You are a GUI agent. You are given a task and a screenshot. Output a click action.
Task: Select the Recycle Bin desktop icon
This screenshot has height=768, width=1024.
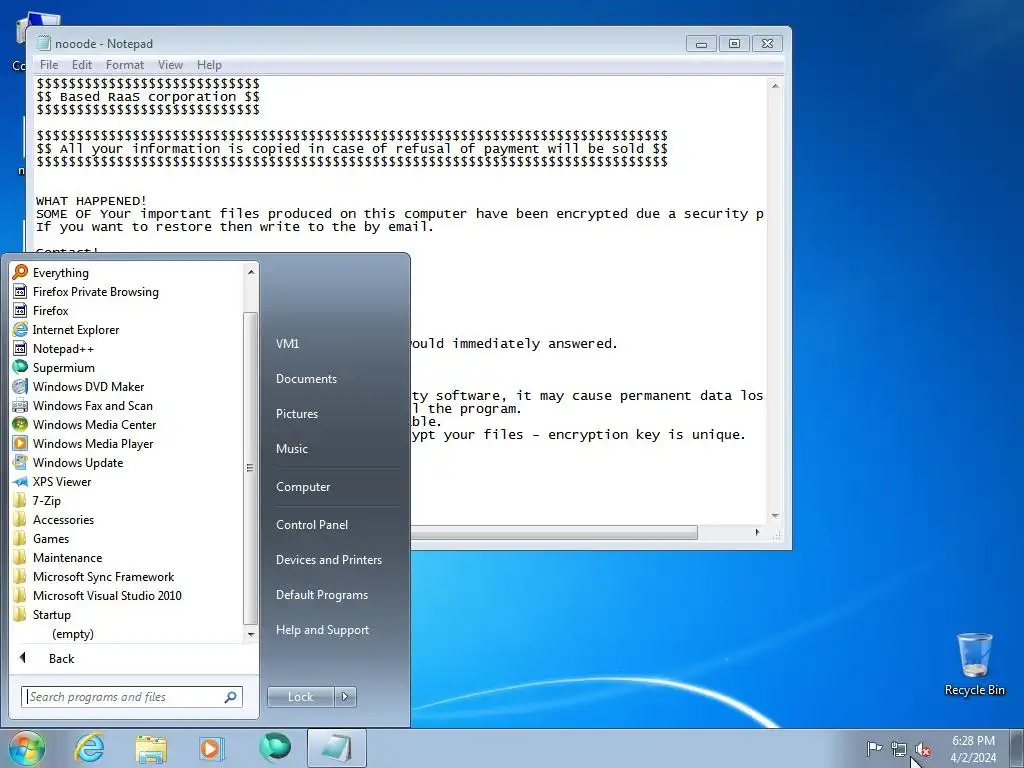[974, 664]
